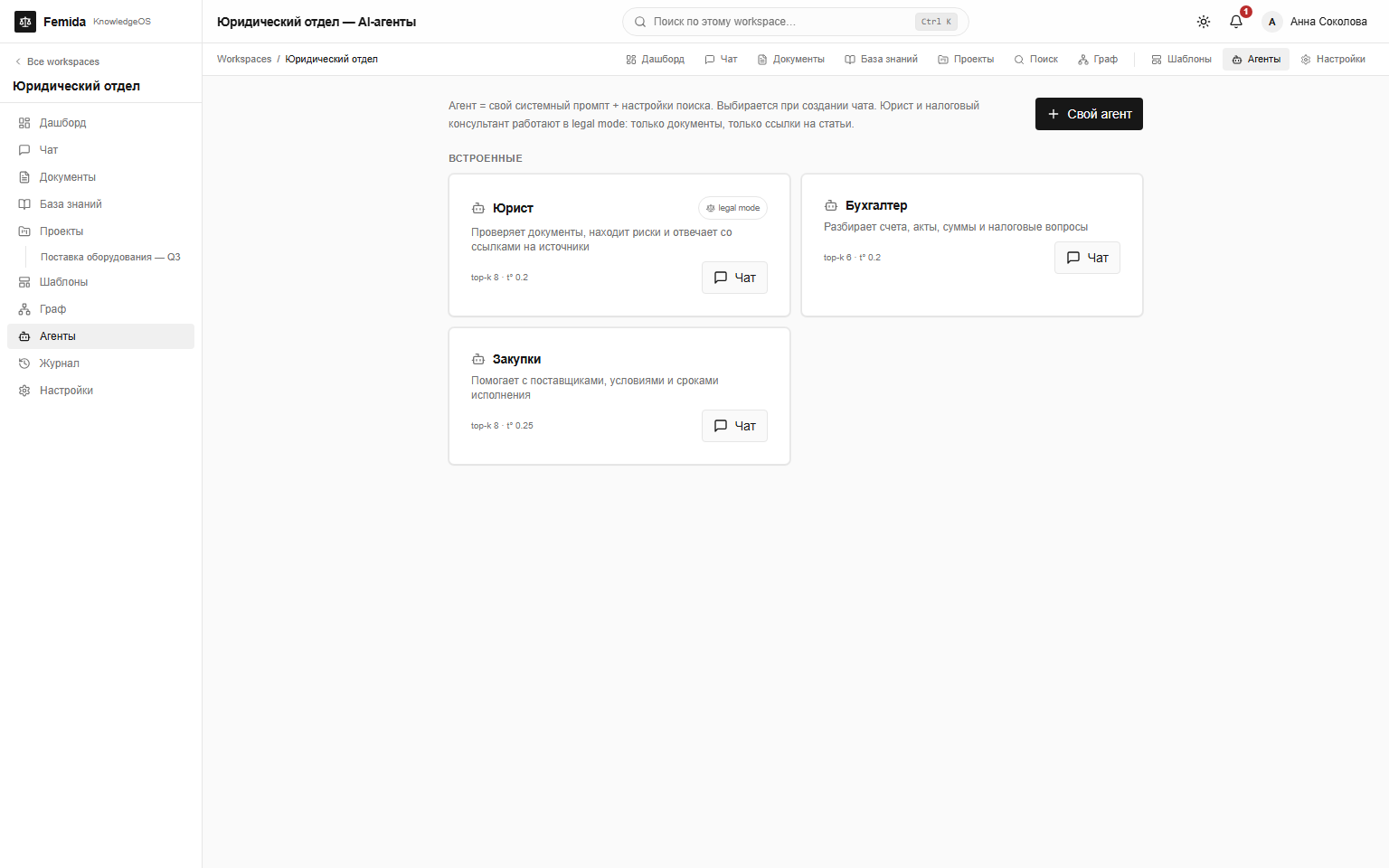This screenshot has height=868, width=1389.
Task: Switch to the Документы top tab
Action: pyautogui.click(x=790, y=59)
